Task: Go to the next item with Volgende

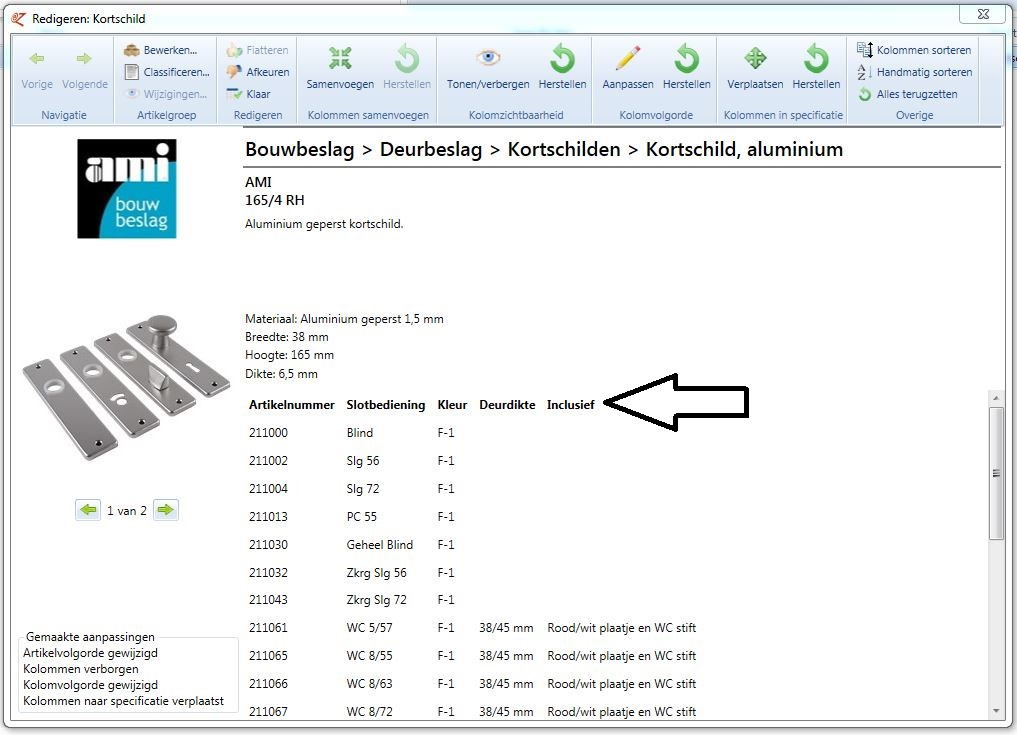Action: (84, 70)
